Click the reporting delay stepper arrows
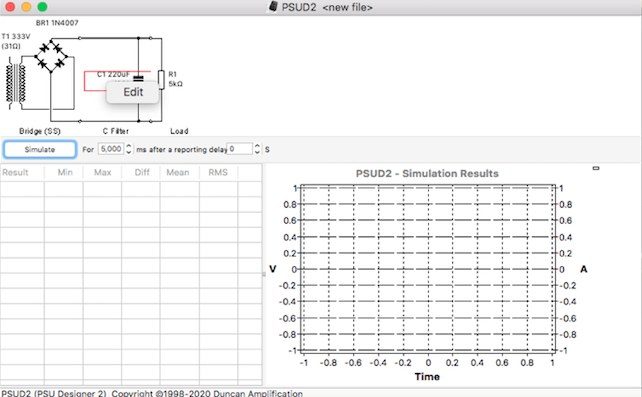Image resolution: width=642 pixels, height=397 pixels. pyautogui.click(x=257, y=149)
